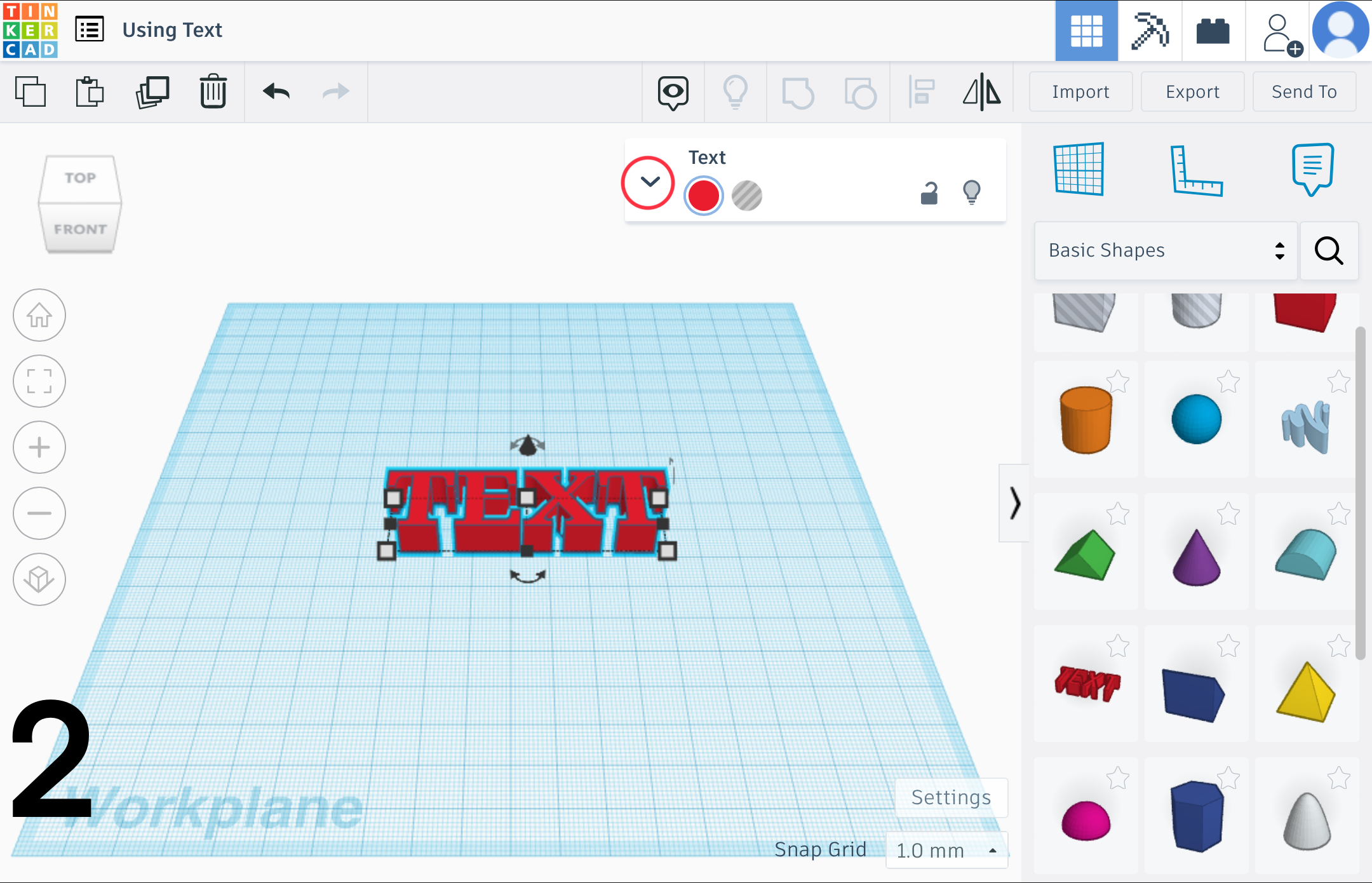Viewport: 1372px width, 883px height.
Task: Select the Mirror tool icon
Action: (x=981, y=92)
